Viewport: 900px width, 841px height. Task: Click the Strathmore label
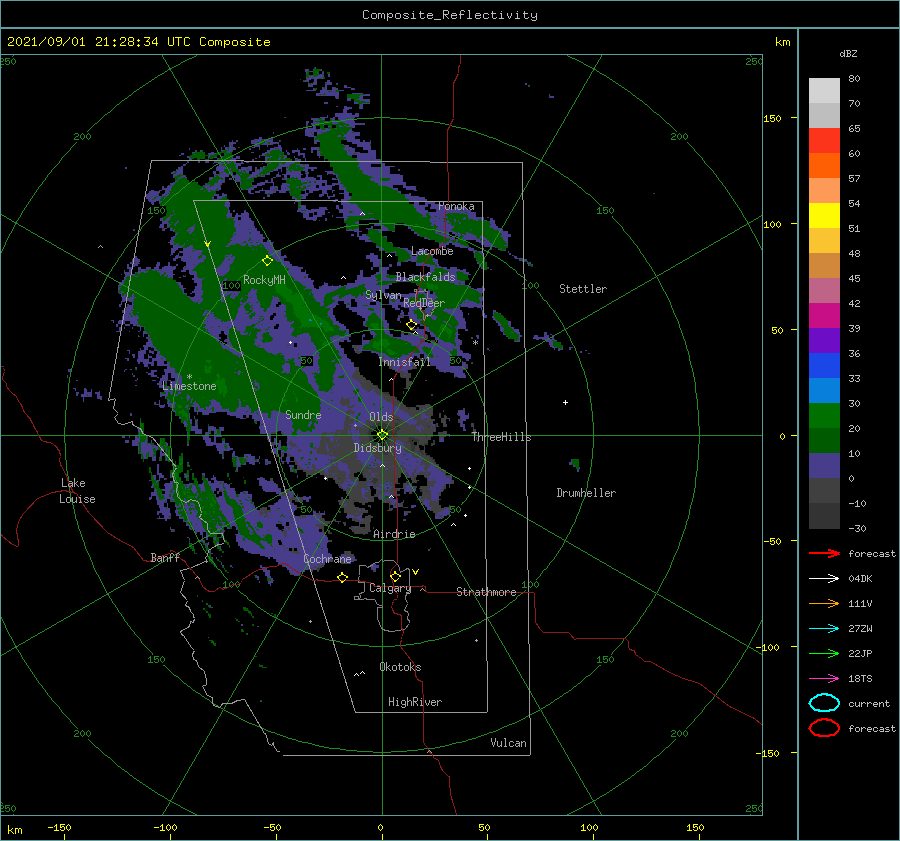tap(486, 592)
